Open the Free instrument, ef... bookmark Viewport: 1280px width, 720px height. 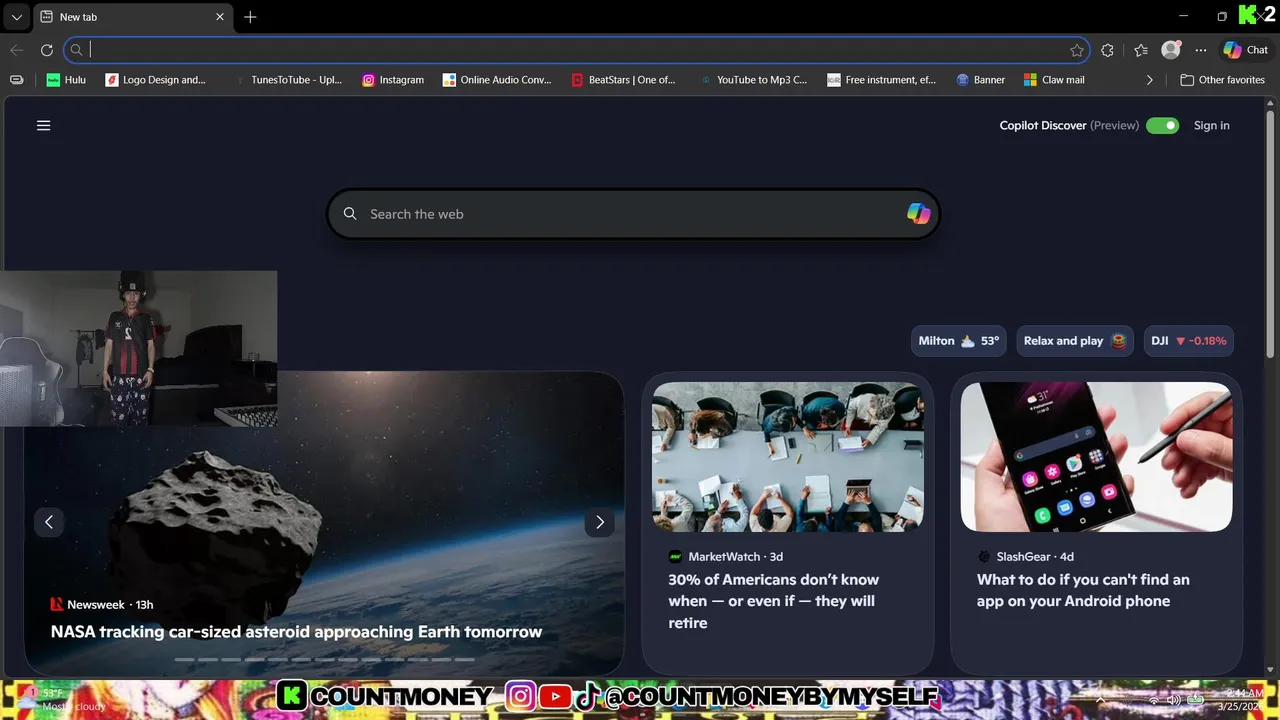point(882,80)
